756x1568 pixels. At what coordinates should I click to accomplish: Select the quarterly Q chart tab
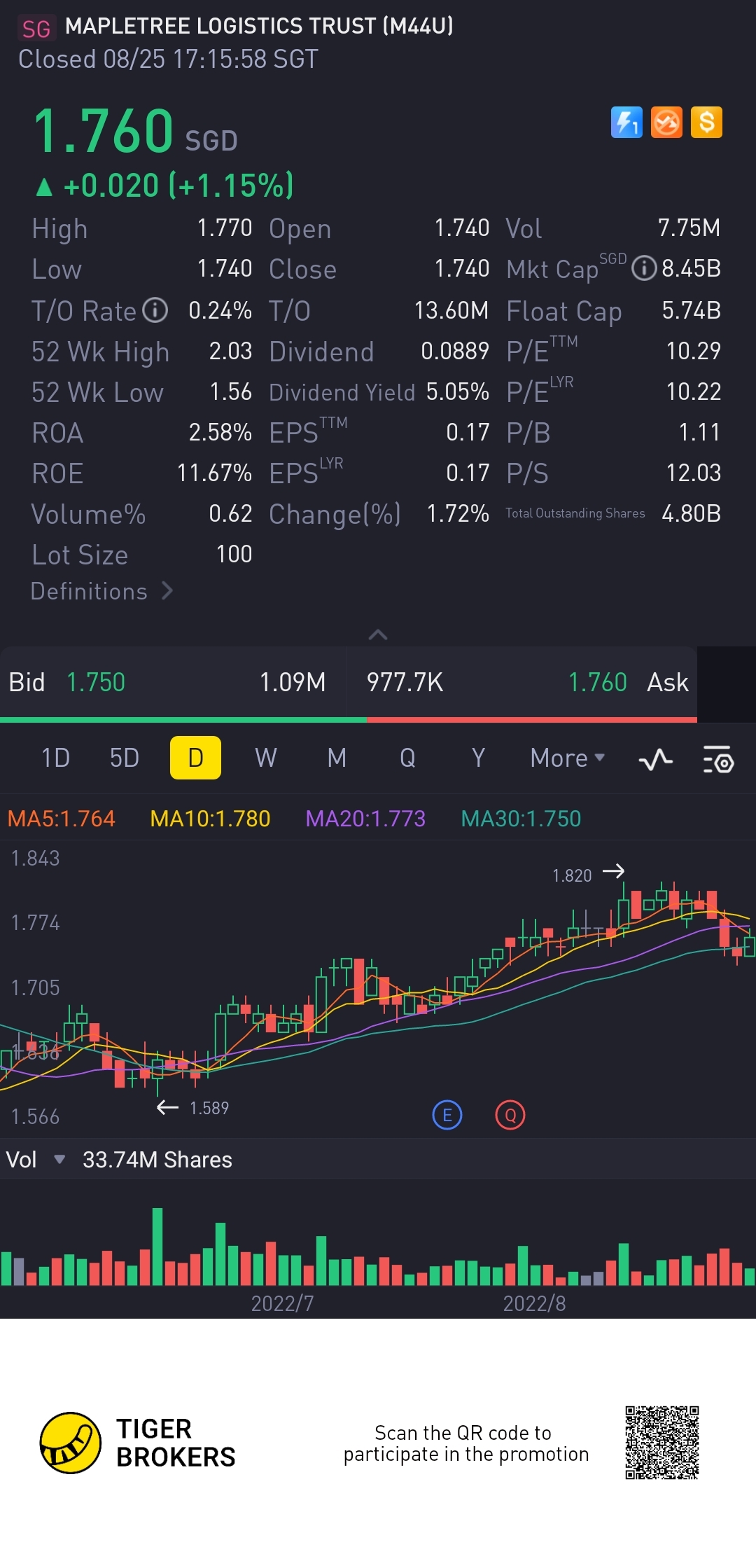407,758
